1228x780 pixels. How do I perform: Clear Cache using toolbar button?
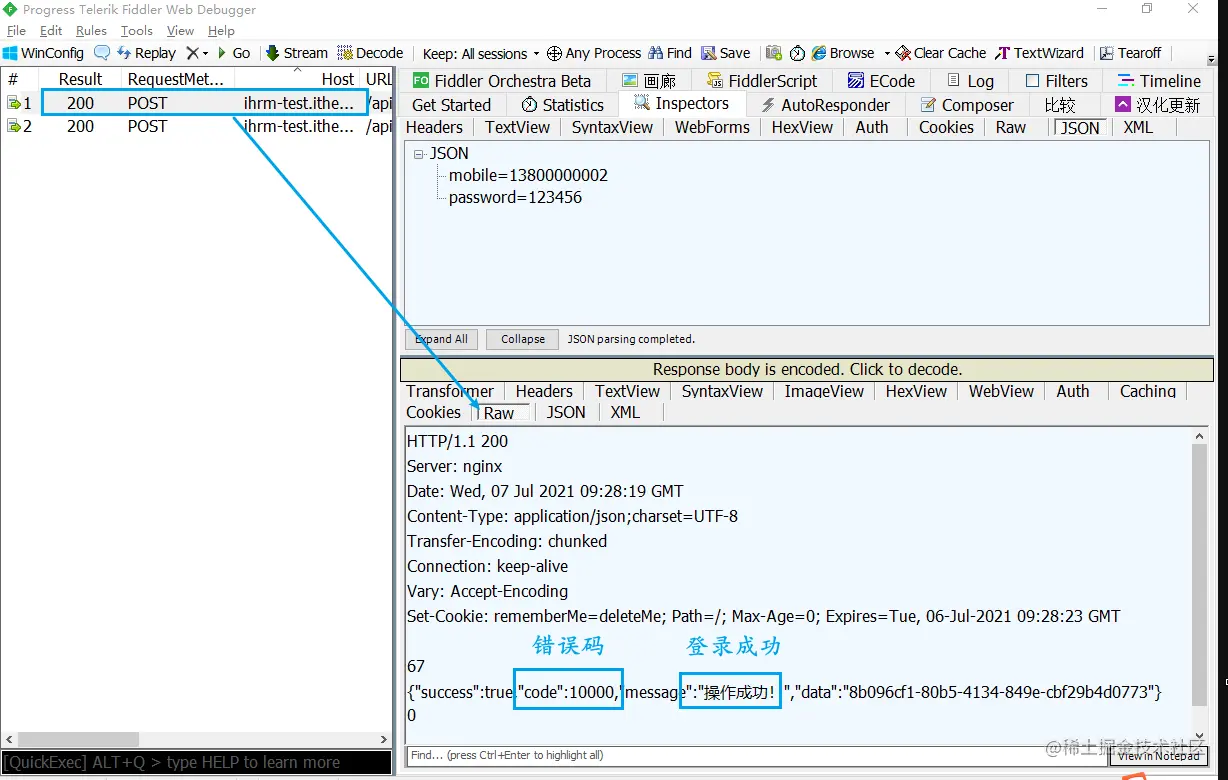click(x=940, y=53)
